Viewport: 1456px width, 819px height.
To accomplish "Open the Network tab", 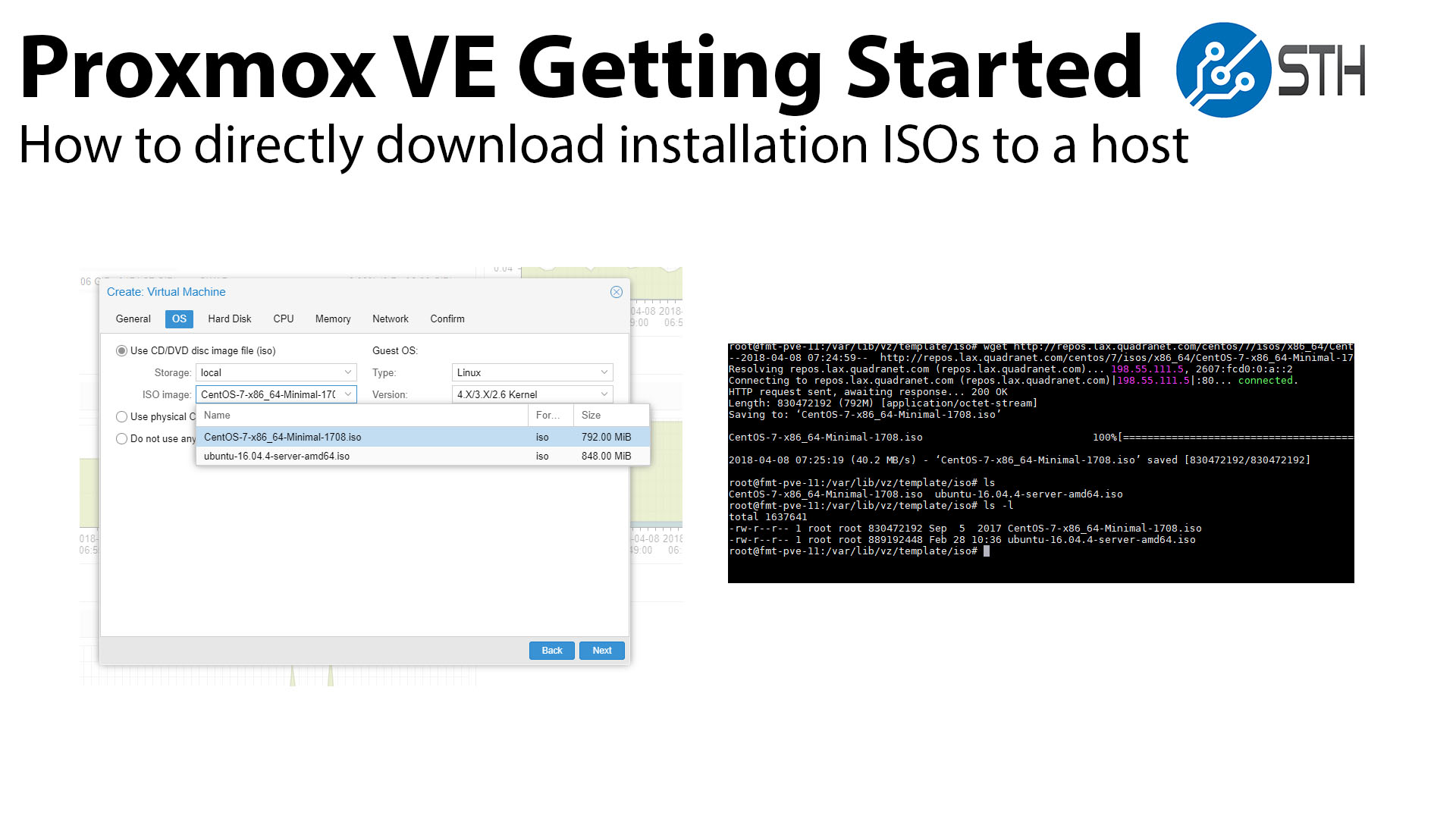I will click(390, 318).
